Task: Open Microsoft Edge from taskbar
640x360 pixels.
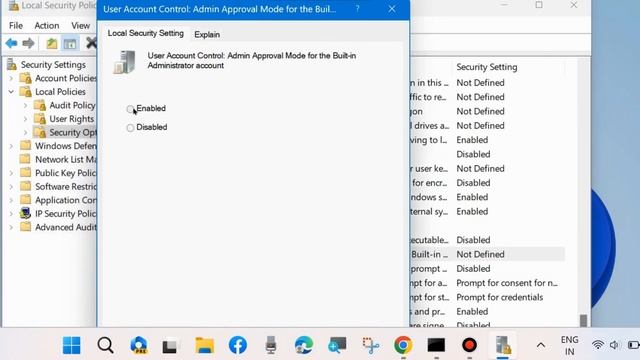Action: pyautogui.click(x=304, y=345)
